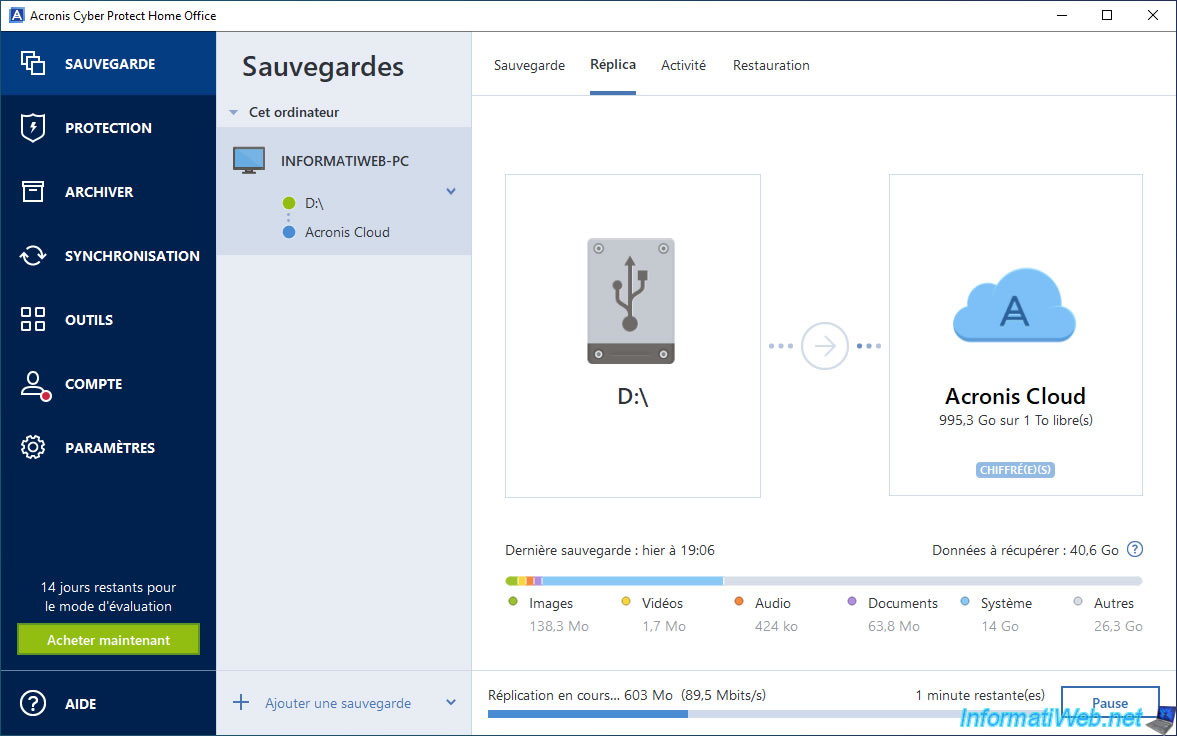This screenshot has width=1177, height=736.
Task: Click the Audio orange legend dot
Action: (739, 602)
